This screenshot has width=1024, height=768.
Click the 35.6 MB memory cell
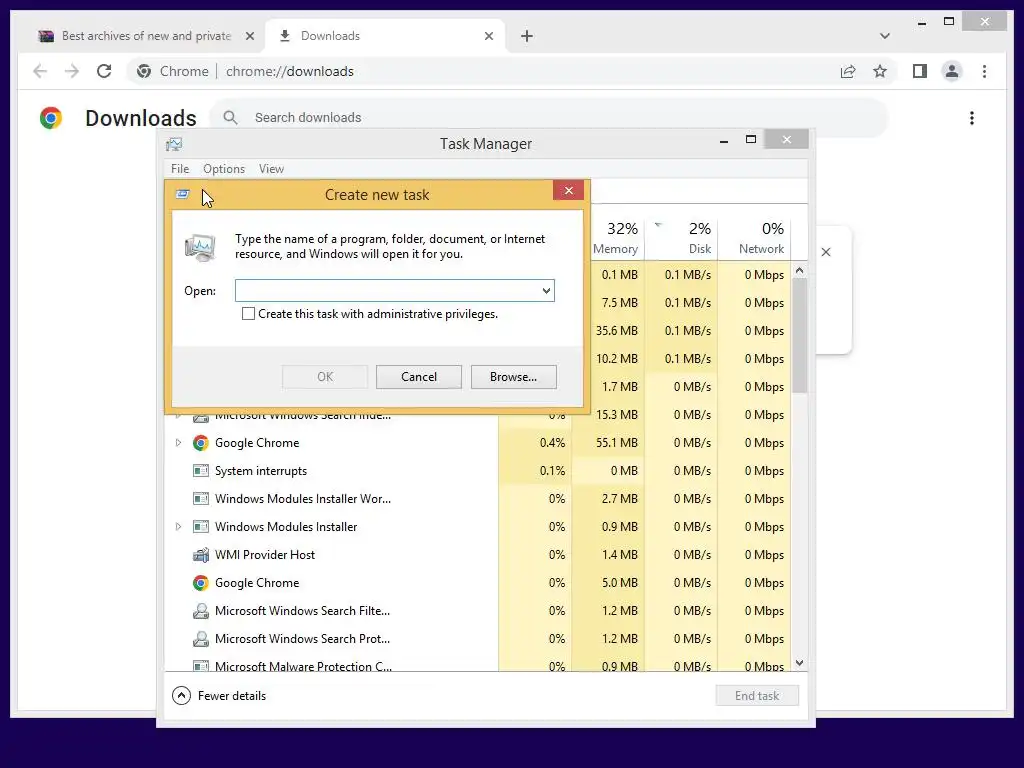pos(616,330)
